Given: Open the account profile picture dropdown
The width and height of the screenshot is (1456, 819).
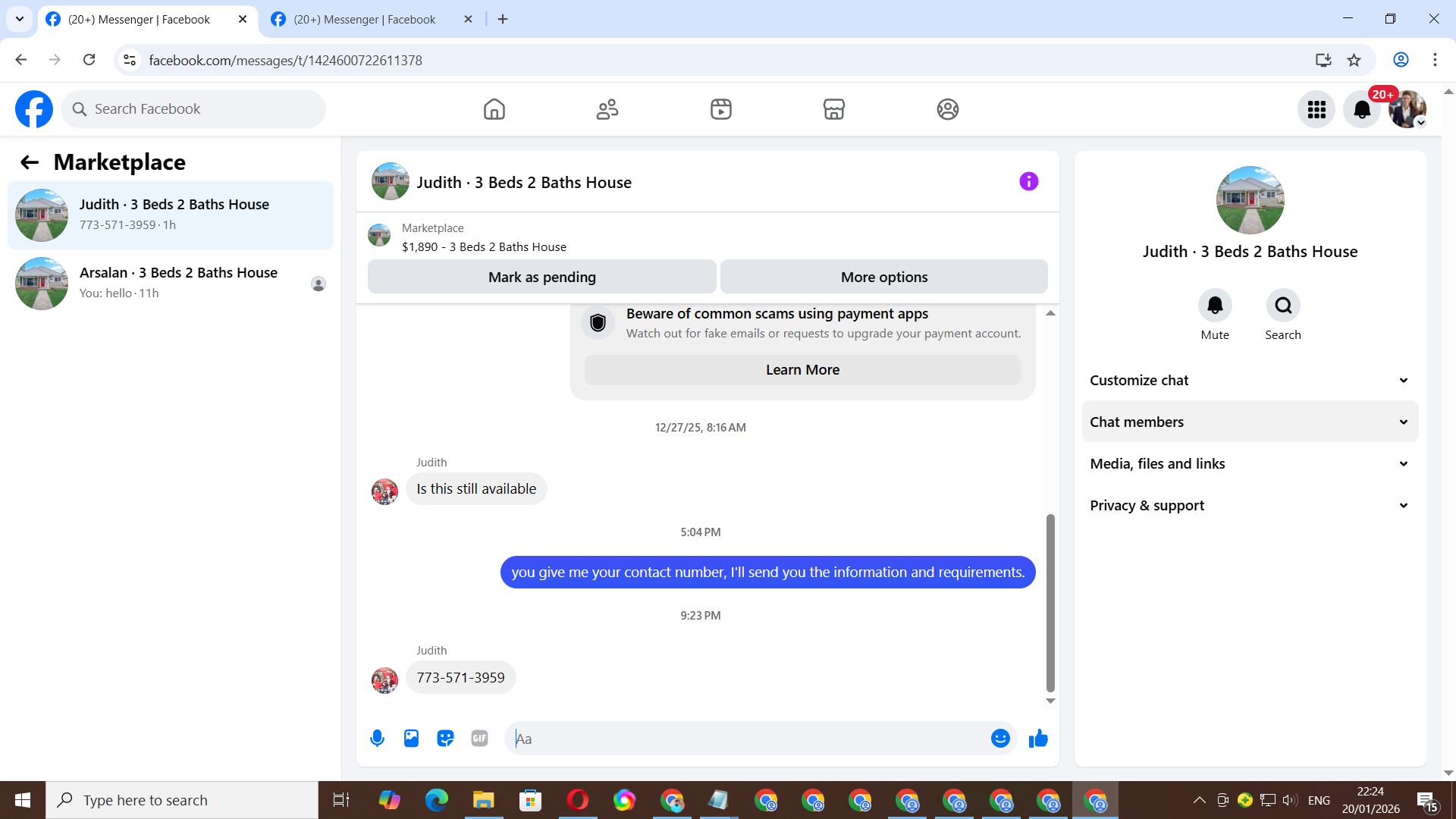Looking at the screenshot, I should (x=1407, y=110).
